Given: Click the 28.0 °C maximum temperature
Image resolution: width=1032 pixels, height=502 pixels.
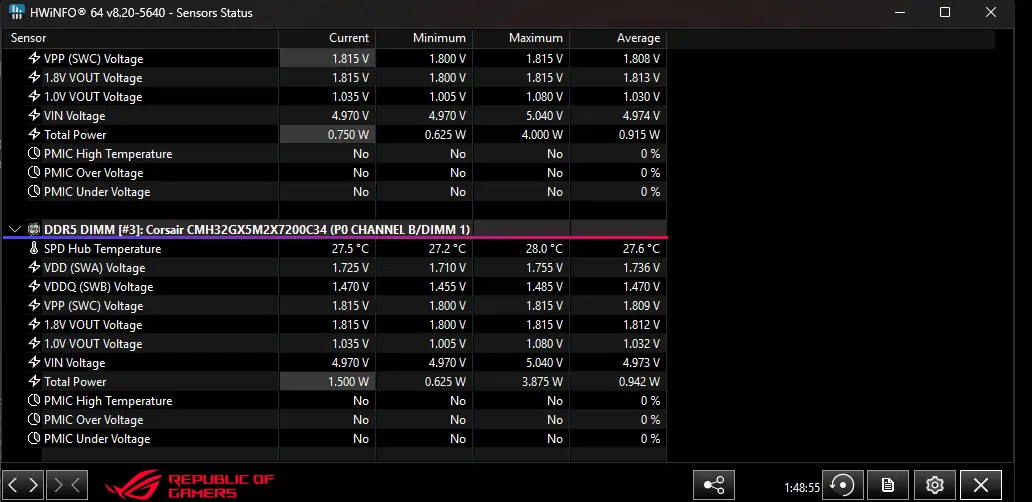Looking at the screenshot, I should coord(544,249).
